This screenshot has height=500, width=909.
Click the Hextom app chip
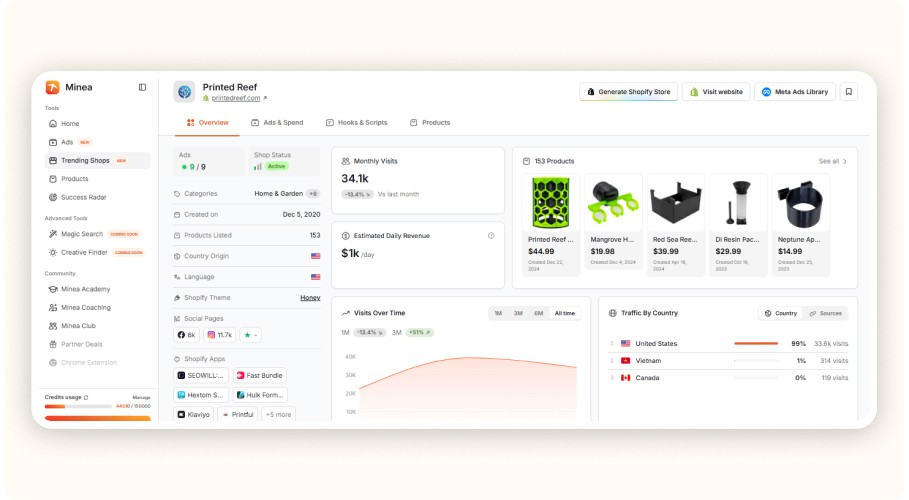pyautogui.click(x=201, y=395)
